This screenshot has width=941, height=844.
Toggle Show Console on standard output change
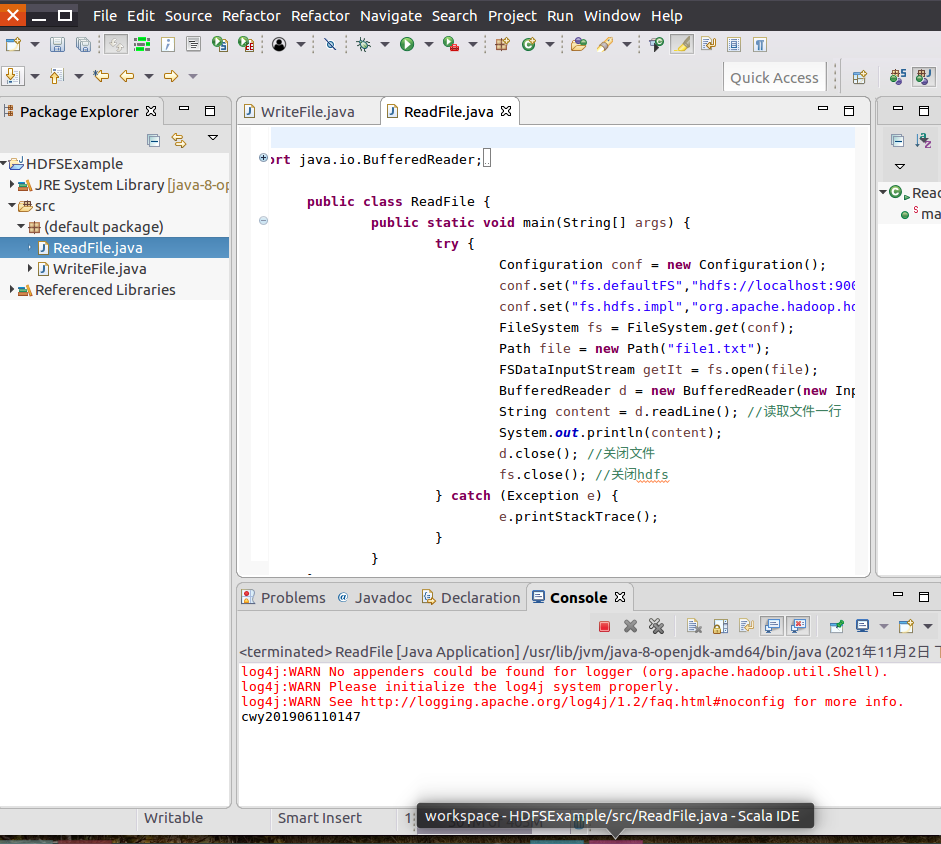[x=772, y=626]
